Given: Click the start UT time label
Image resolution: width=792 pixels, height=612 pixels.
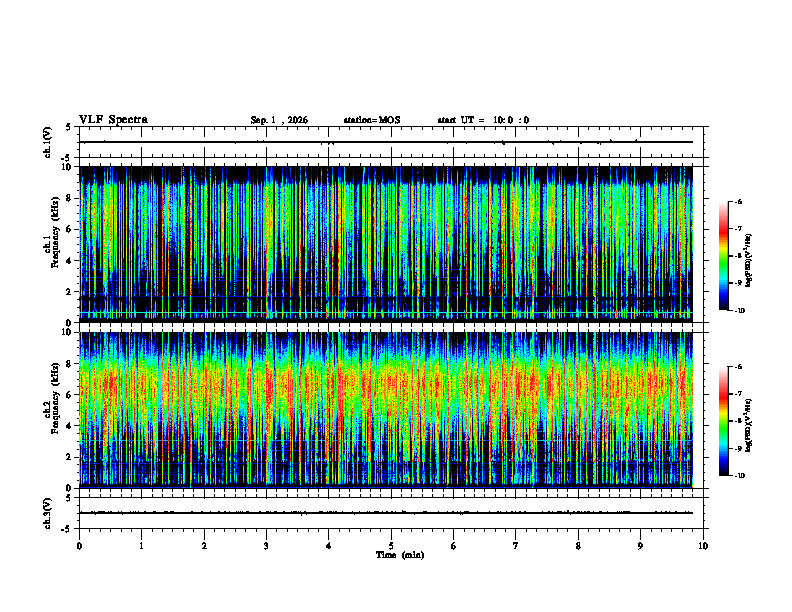Looking at the screenshot, I should [x=483, y=120].
